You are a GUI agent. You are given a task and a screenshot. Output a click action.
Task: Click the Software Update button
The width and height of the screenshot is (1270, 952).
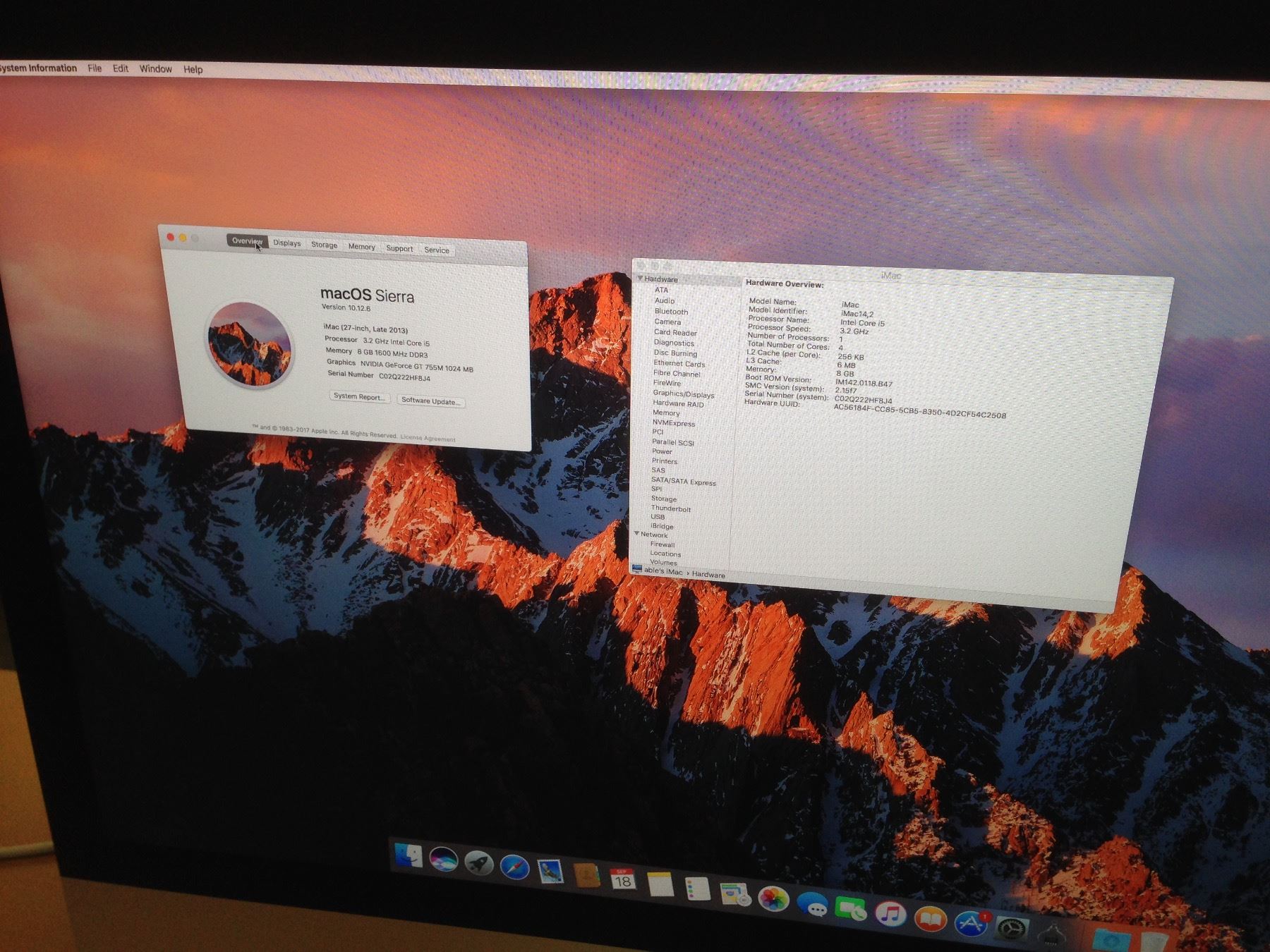point(430,401)
